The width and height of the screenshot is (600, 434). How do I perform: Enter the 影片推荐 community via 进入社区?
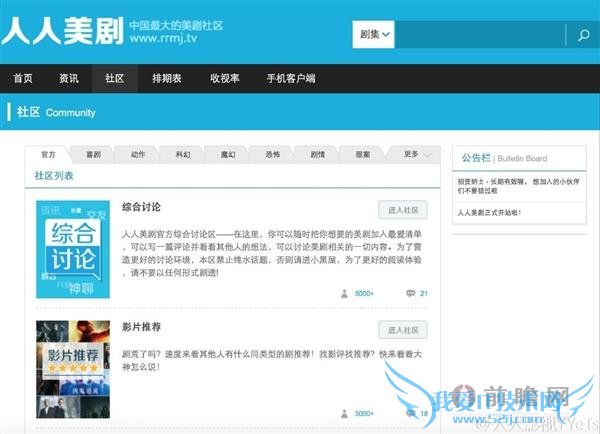click(x=403, y=330)
